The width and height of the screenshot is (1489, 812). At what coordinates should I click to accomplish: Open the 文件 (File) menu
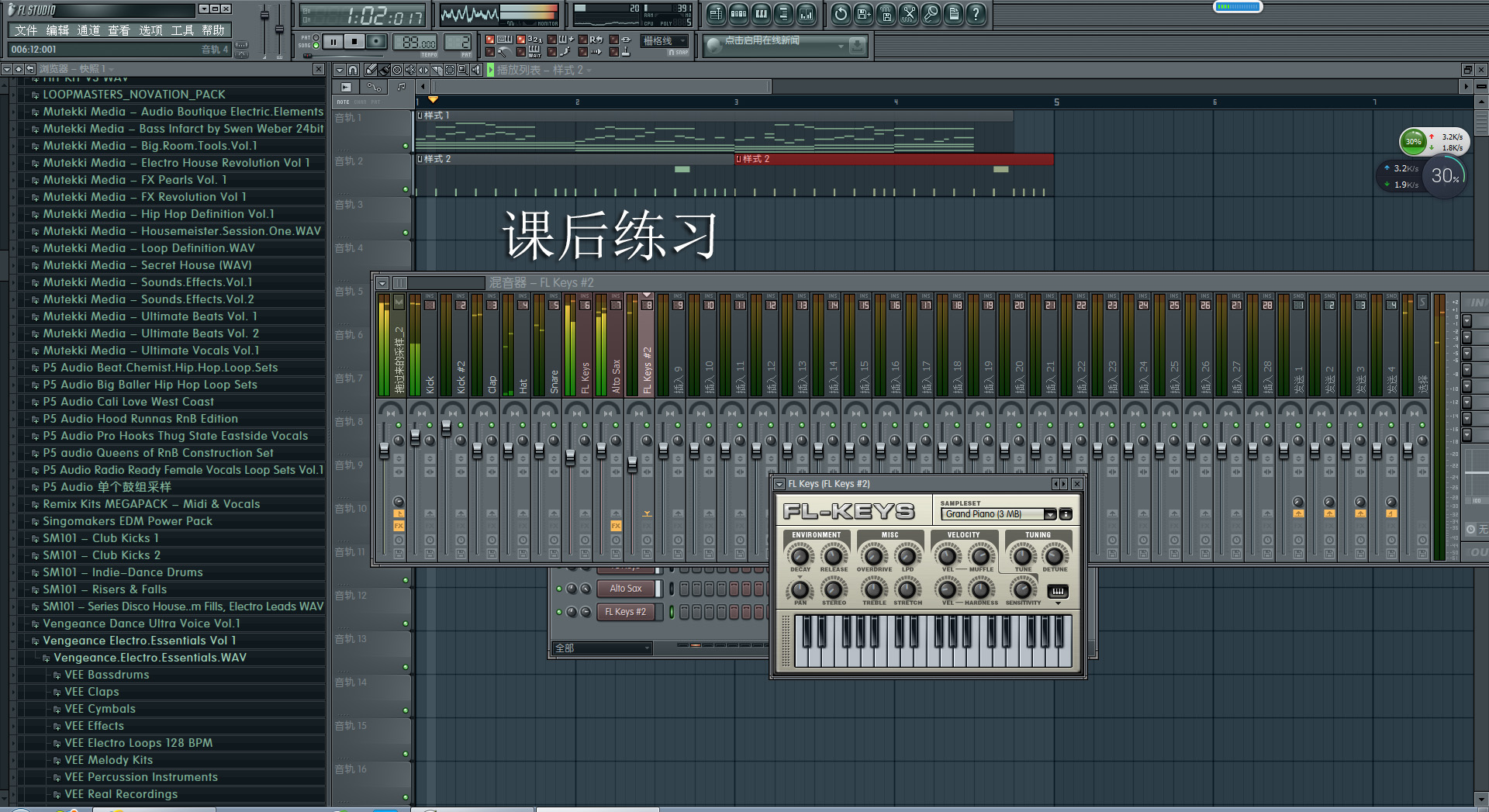[26, 30]
